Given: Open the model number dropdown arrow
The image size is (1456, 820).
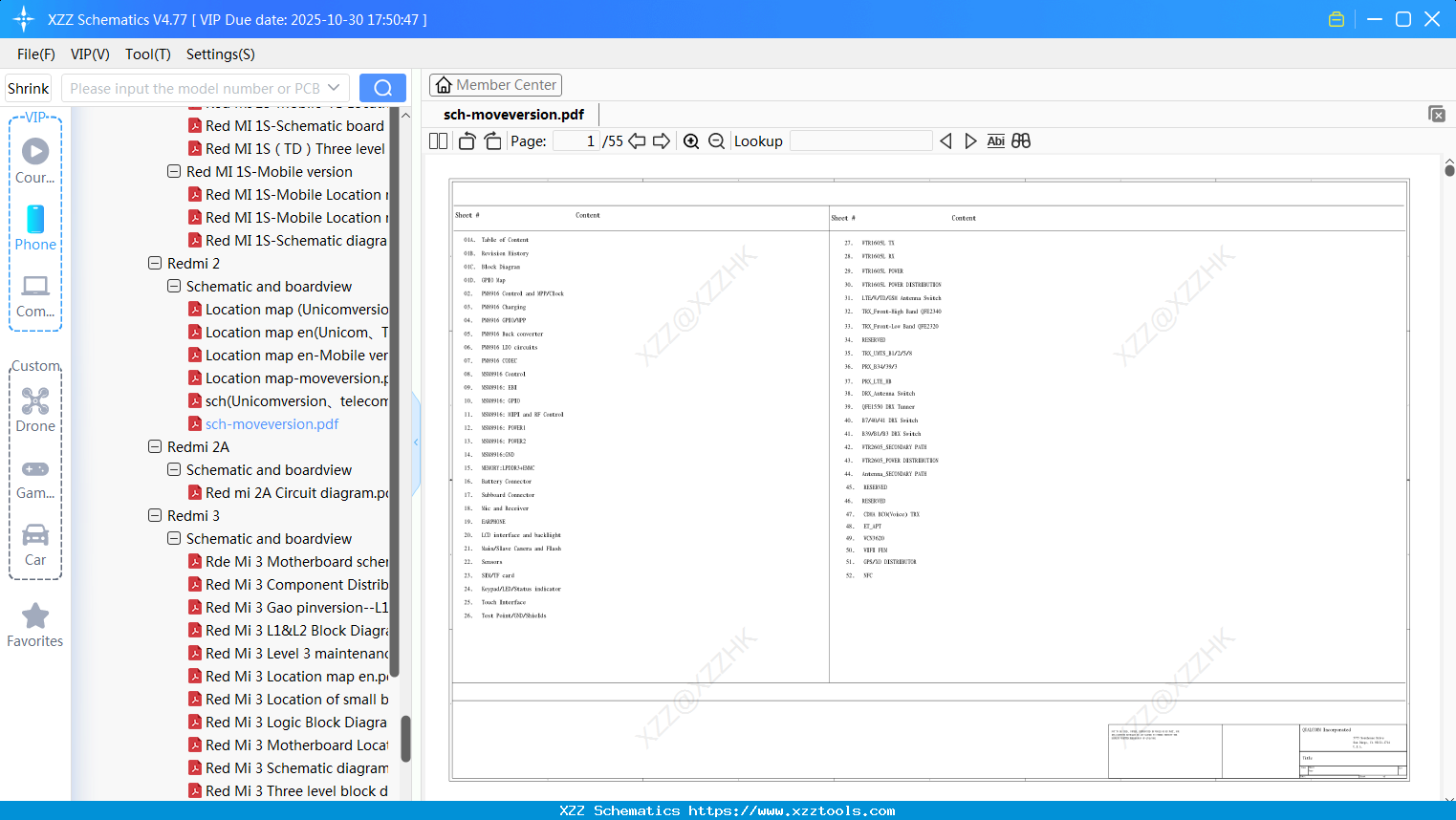Looking at the screenshot, I should [334, 88].
